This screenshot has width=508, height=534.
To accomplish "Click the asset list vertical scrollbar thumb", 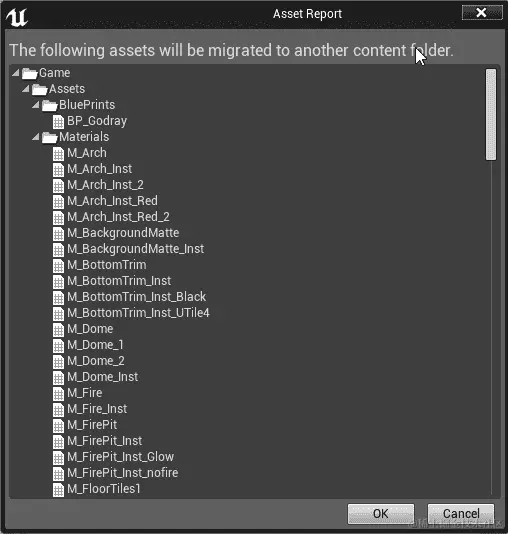I will [491, 114].
